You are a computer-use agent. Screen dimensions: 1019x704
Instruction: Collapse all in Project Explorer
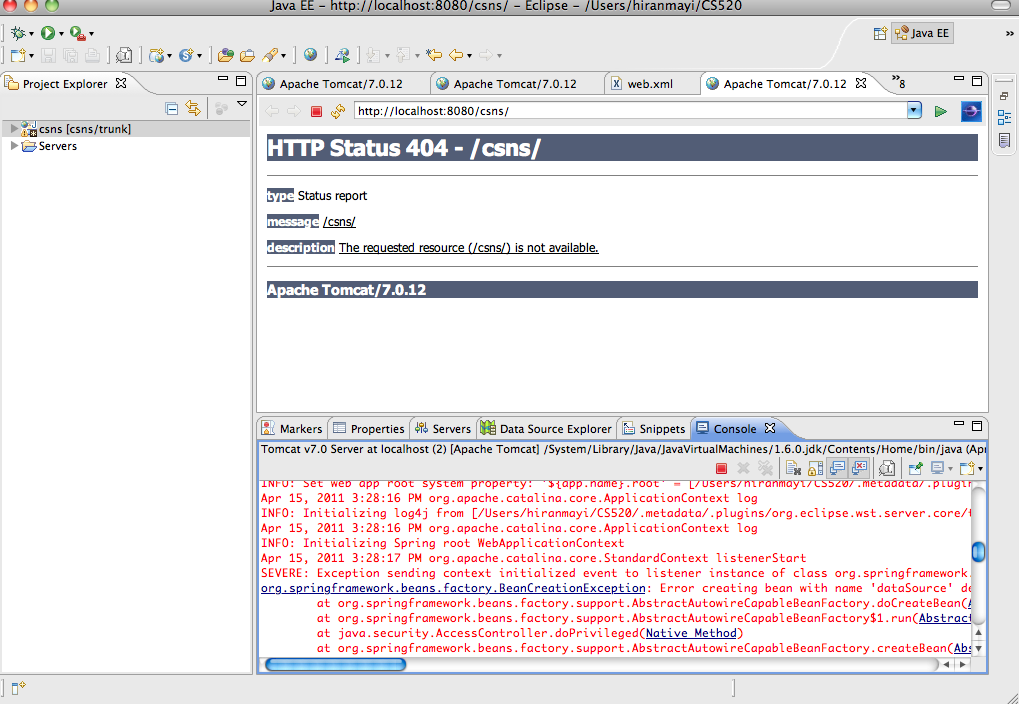click(172, 109)
